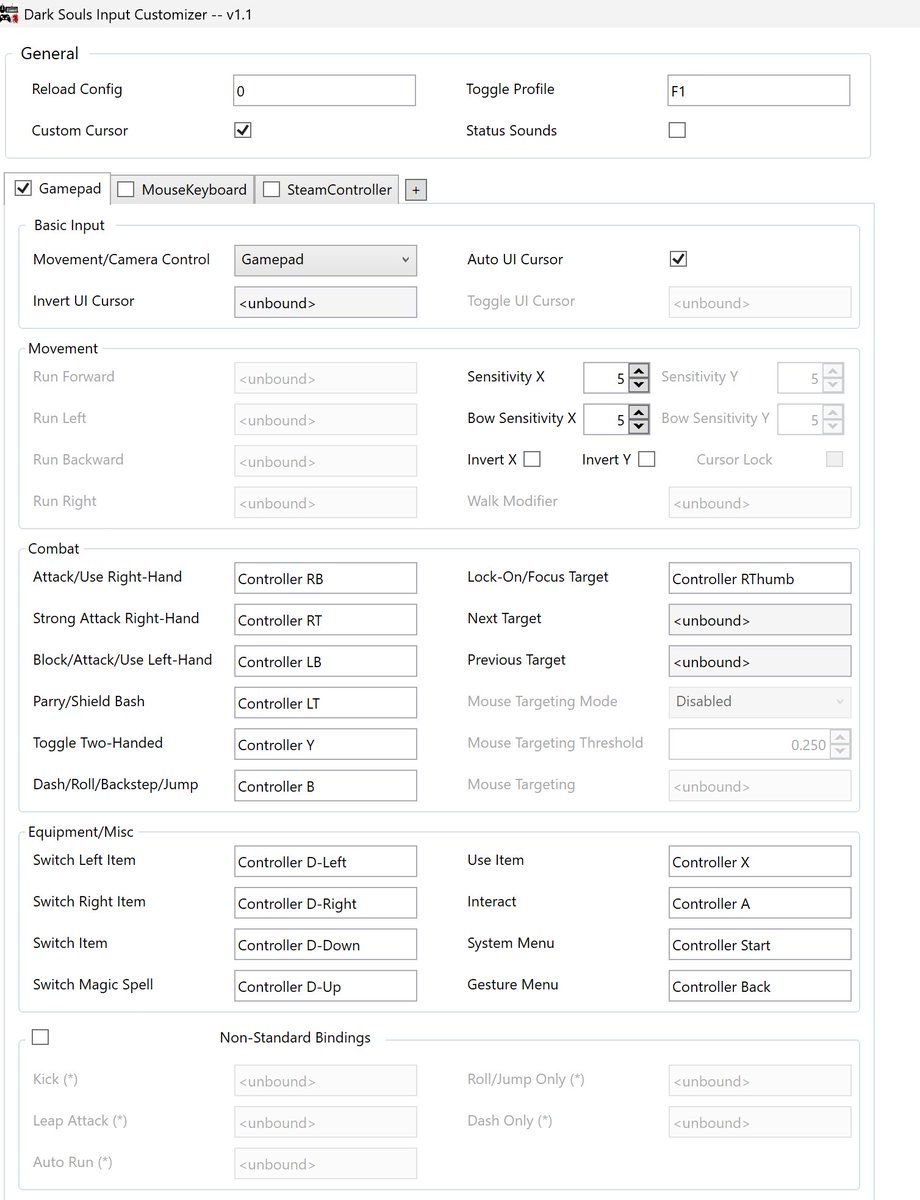The image size is (920, 1200).
Task: Click the Toggle Profile key field
Action: click(758, 90)
